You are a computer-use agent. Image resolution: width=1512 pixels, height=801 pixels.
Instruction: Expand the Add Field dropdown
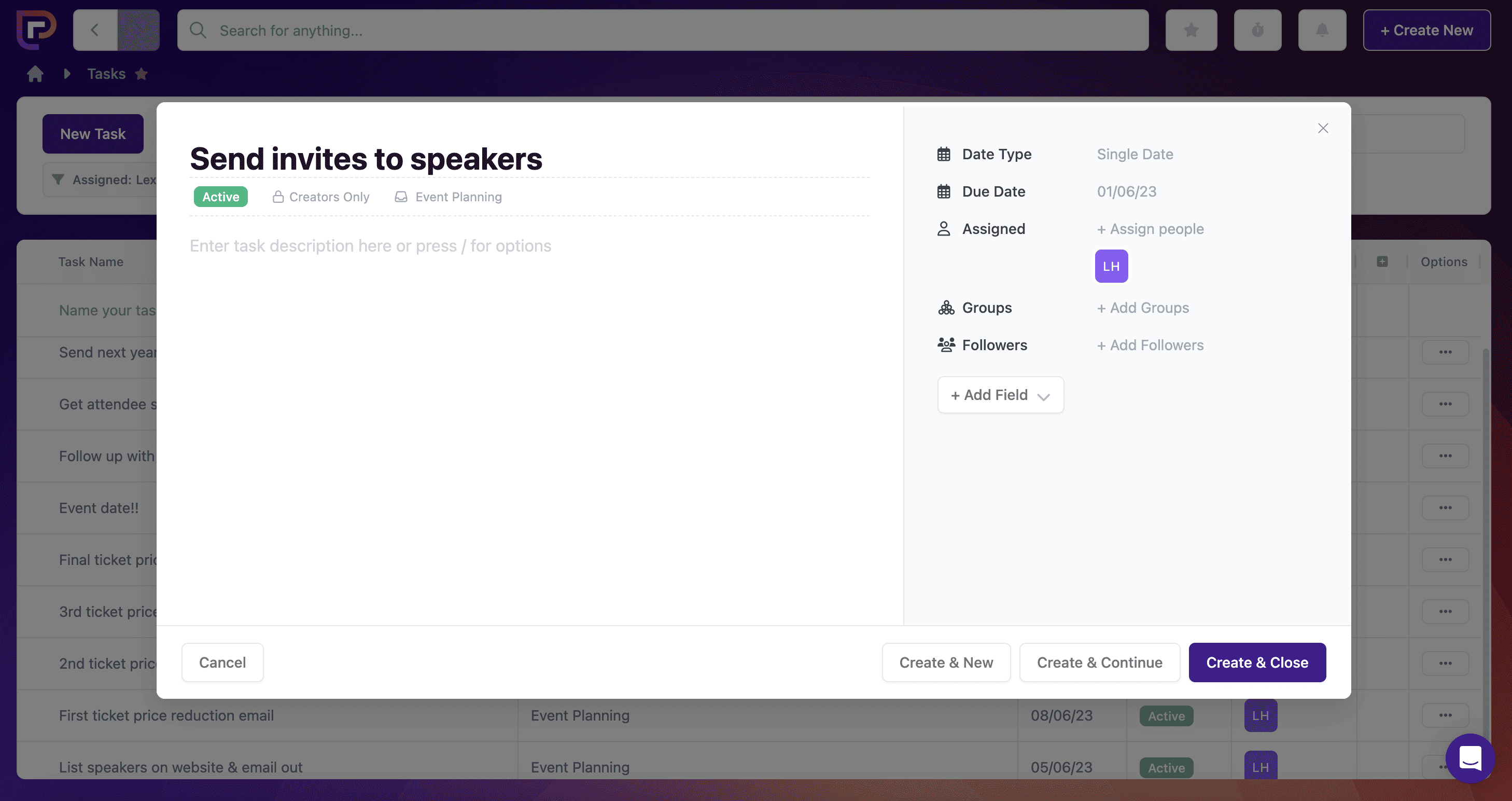click(x=1000, y=395)
